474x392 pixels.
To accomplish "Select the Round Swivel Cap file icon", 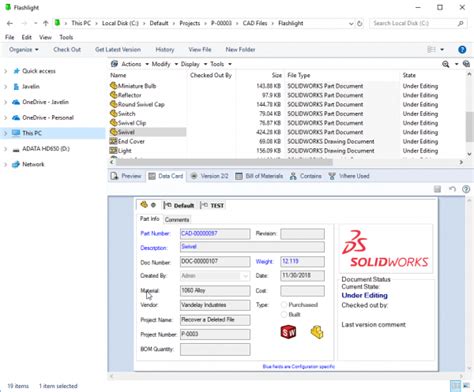I will (x=113, y=104).
